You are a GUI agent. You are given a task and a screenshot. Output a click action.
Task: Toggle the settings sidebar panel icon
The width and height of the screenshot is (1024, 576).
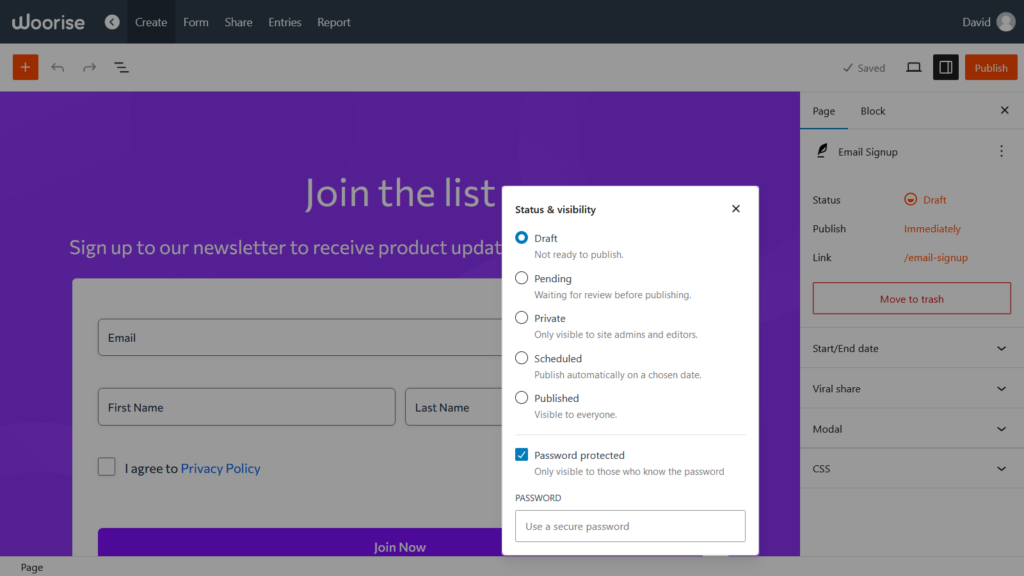[946, 67]
